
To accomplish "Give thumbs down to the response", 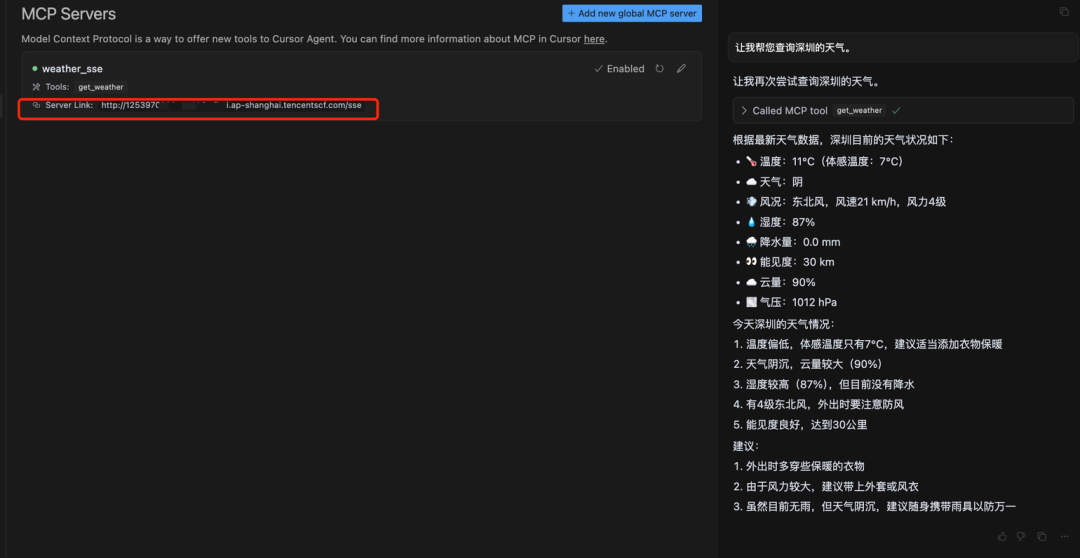I will point(1021,536).
